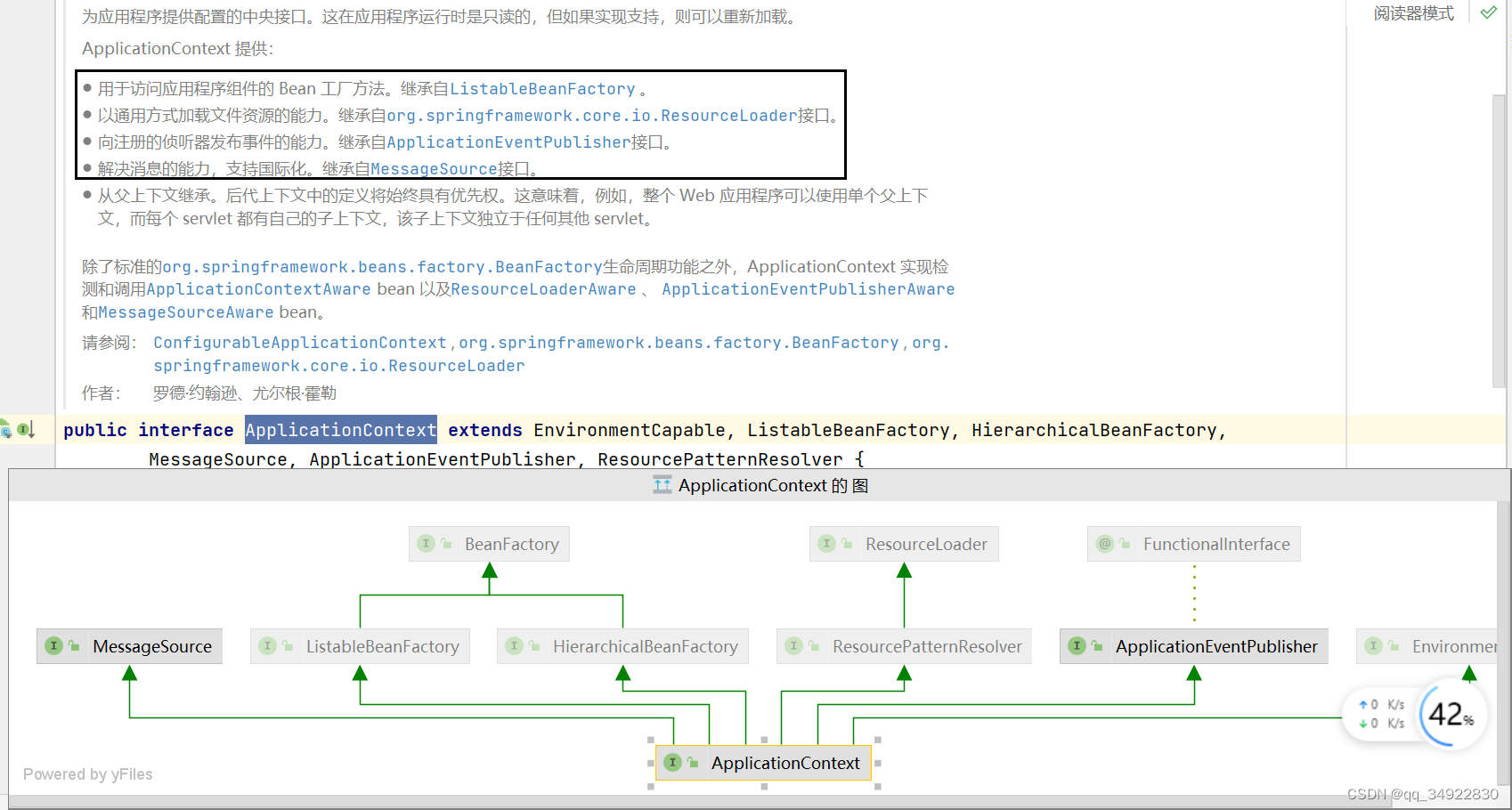Viewport: 1512px width, 810px height.
Task: Click the annotation icon on the FunctionalInterface node
Action: pyautogui.click(x=1104, y=543)
